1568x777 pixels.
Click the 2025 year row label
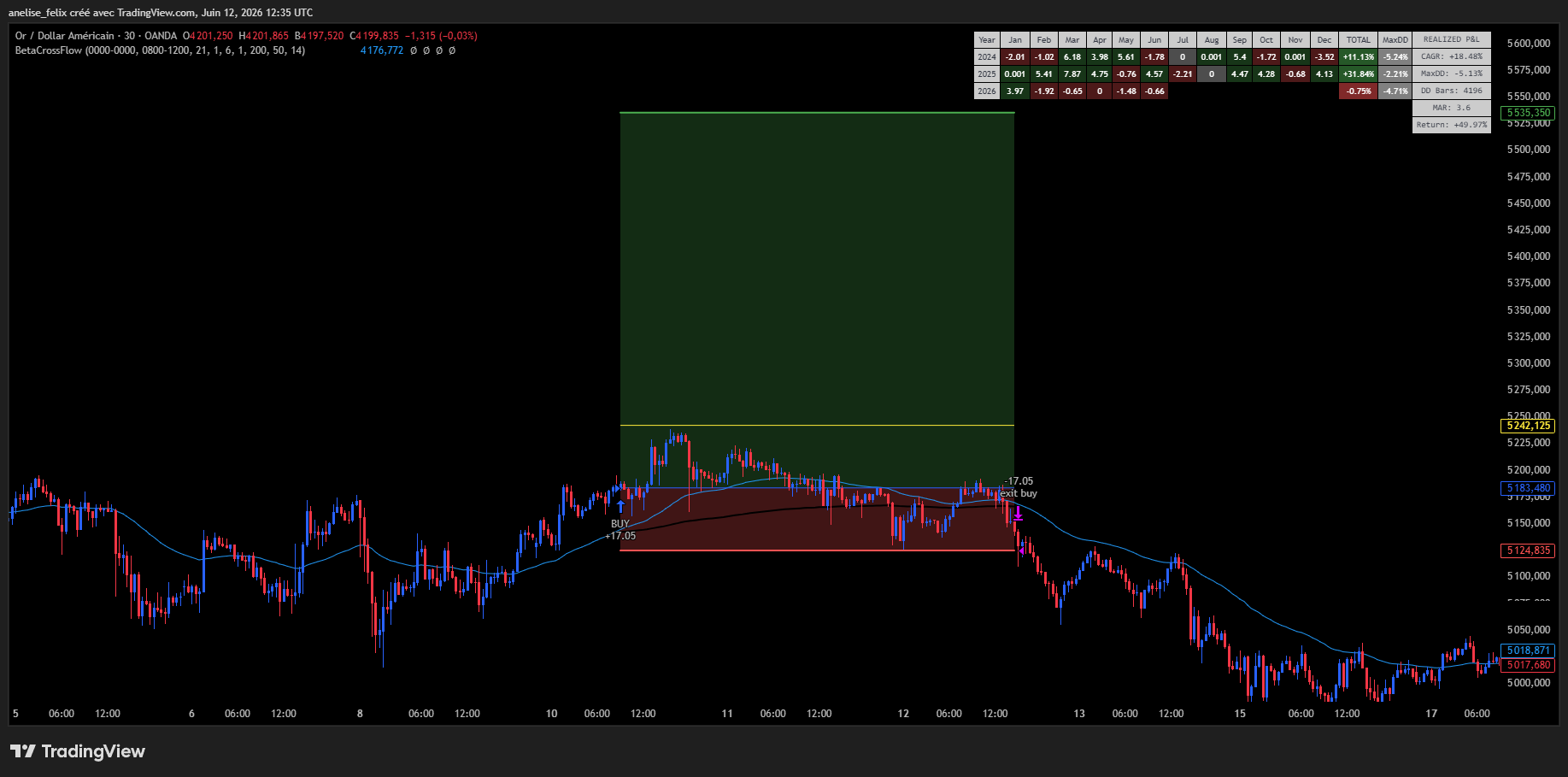(987, 74)
